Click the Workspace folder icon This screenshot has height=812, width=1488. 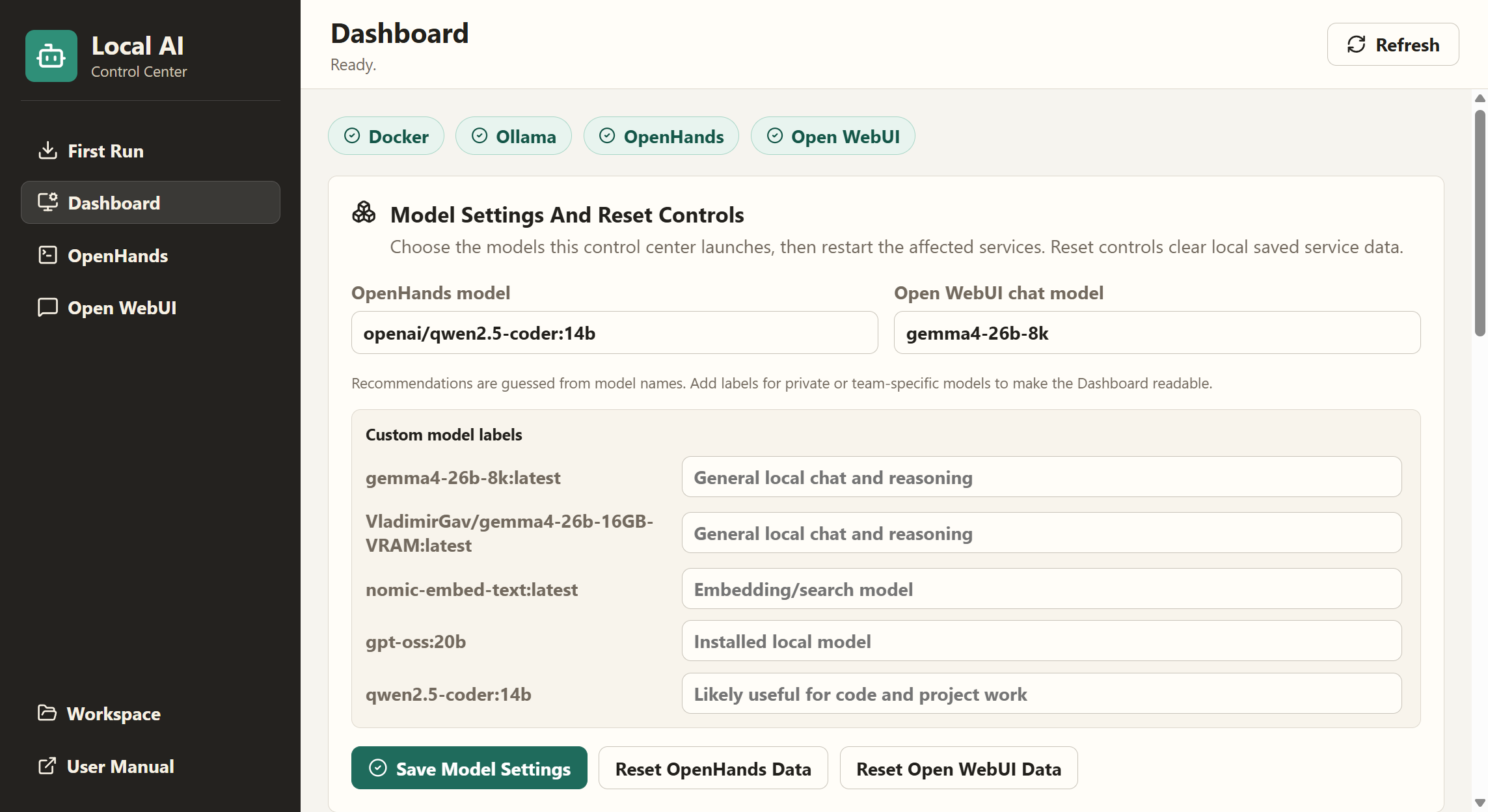(x=47, y=713)
